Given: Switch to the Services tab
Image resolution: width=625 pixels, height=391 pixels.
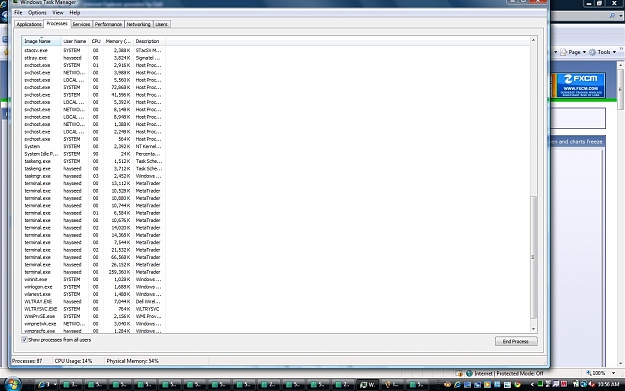Looking at the screenshot, I should click(81, 24).
